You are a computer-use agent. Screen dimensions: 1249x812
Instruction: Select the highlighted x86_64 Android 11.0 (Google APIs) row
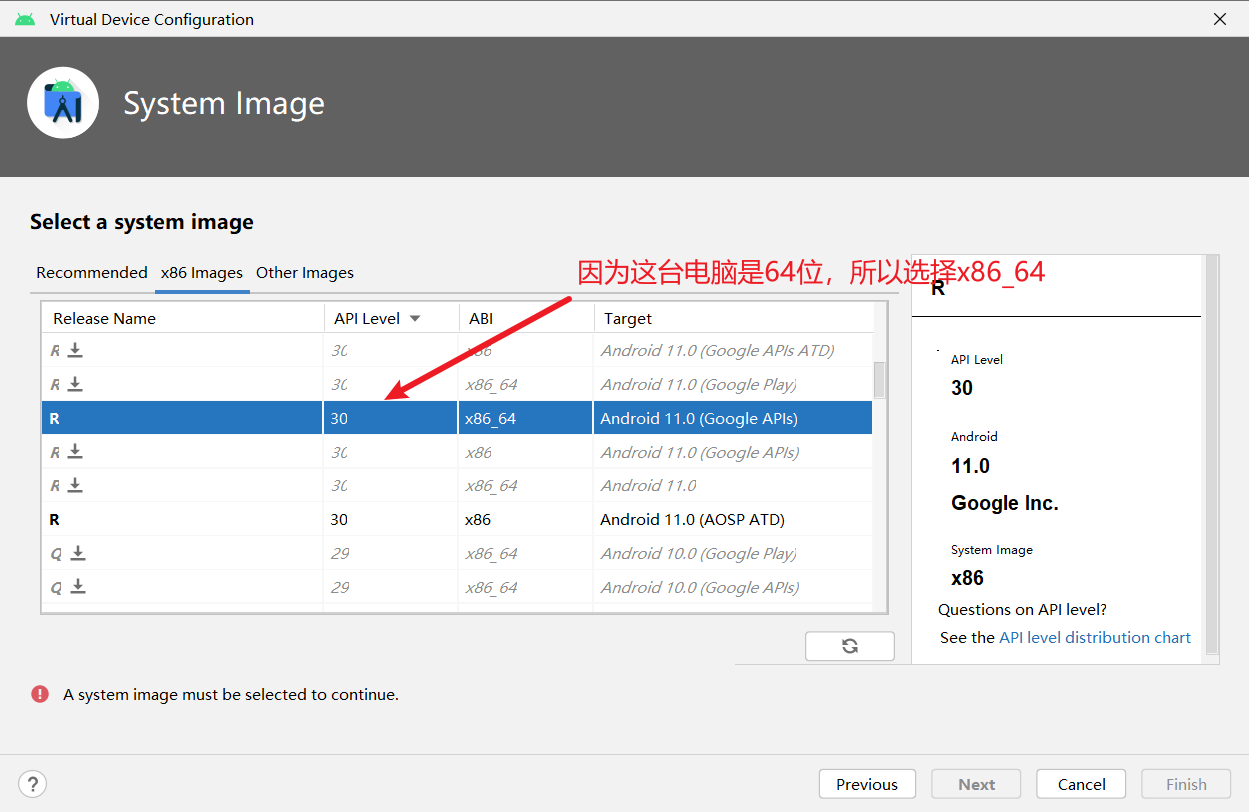[x=457, y=418]
